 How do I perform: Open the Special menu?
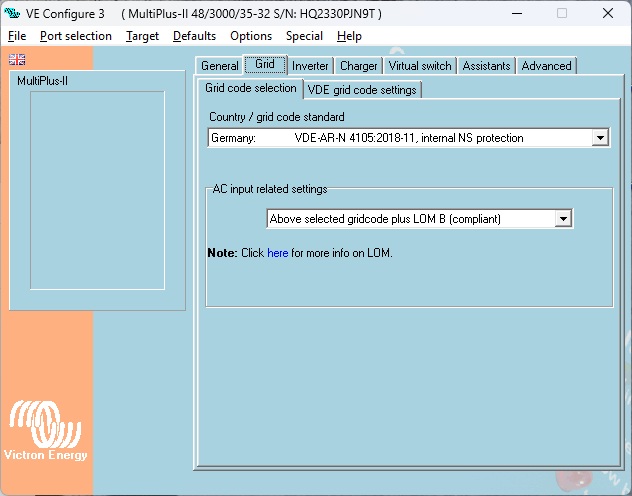tap(304, 36)
